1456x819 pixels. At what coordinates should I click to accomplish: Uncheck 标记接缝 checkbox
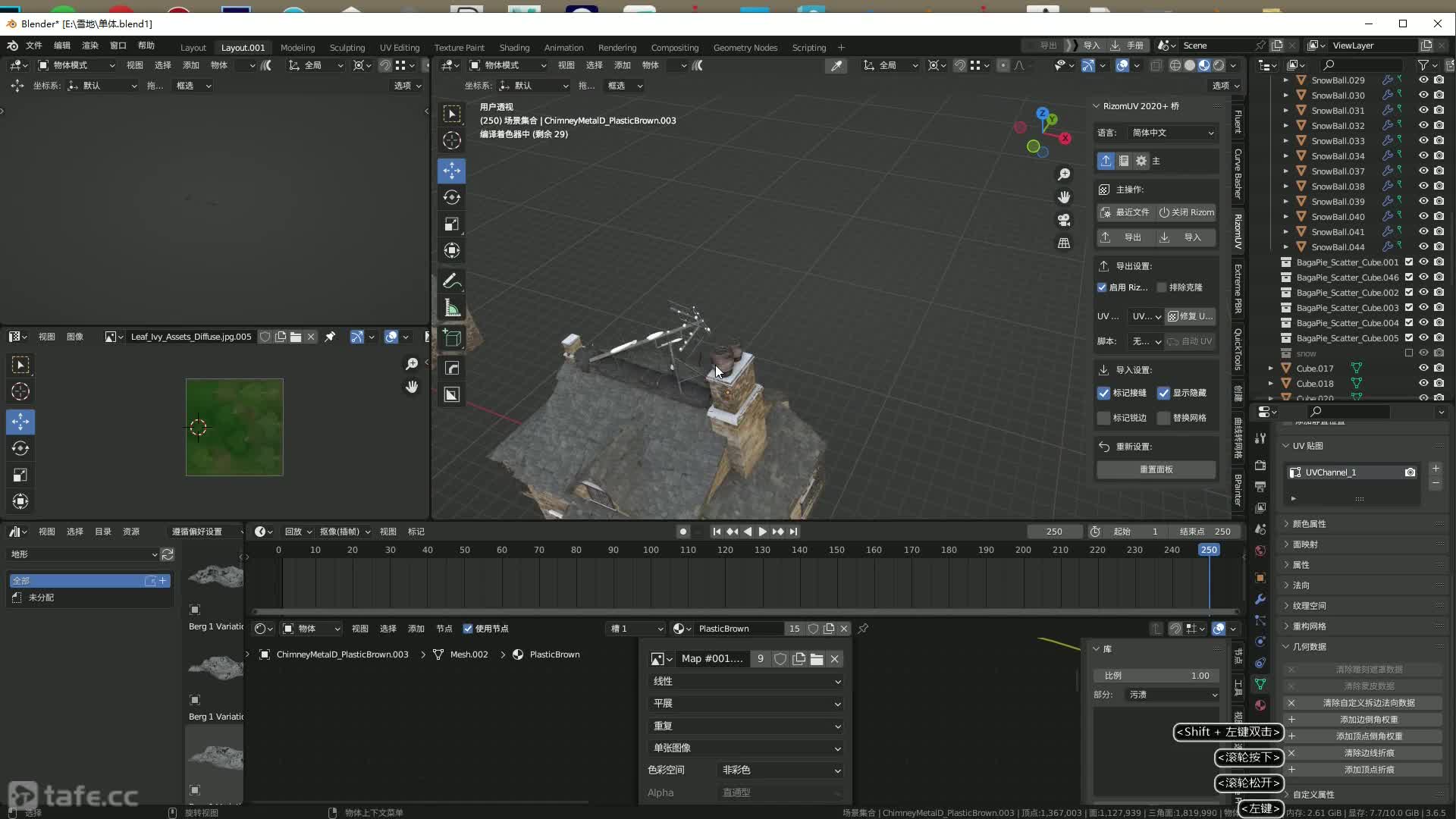pos(1103,393)
